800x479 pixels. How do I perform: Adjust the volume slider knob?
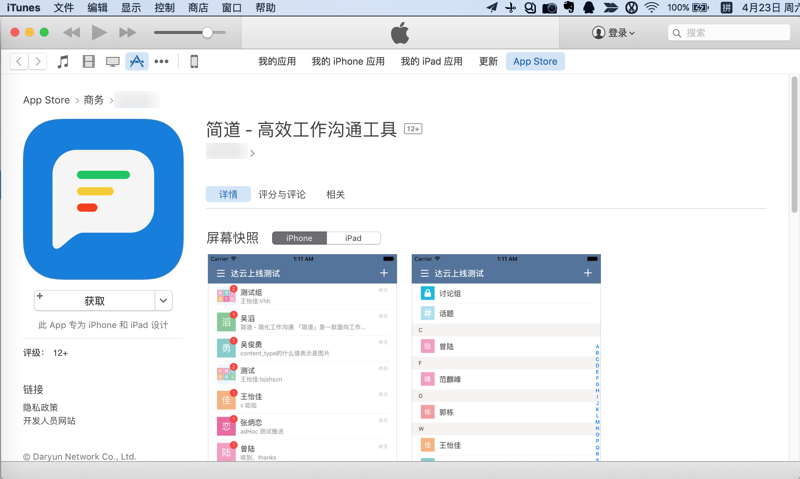click(x=207, y=33)
